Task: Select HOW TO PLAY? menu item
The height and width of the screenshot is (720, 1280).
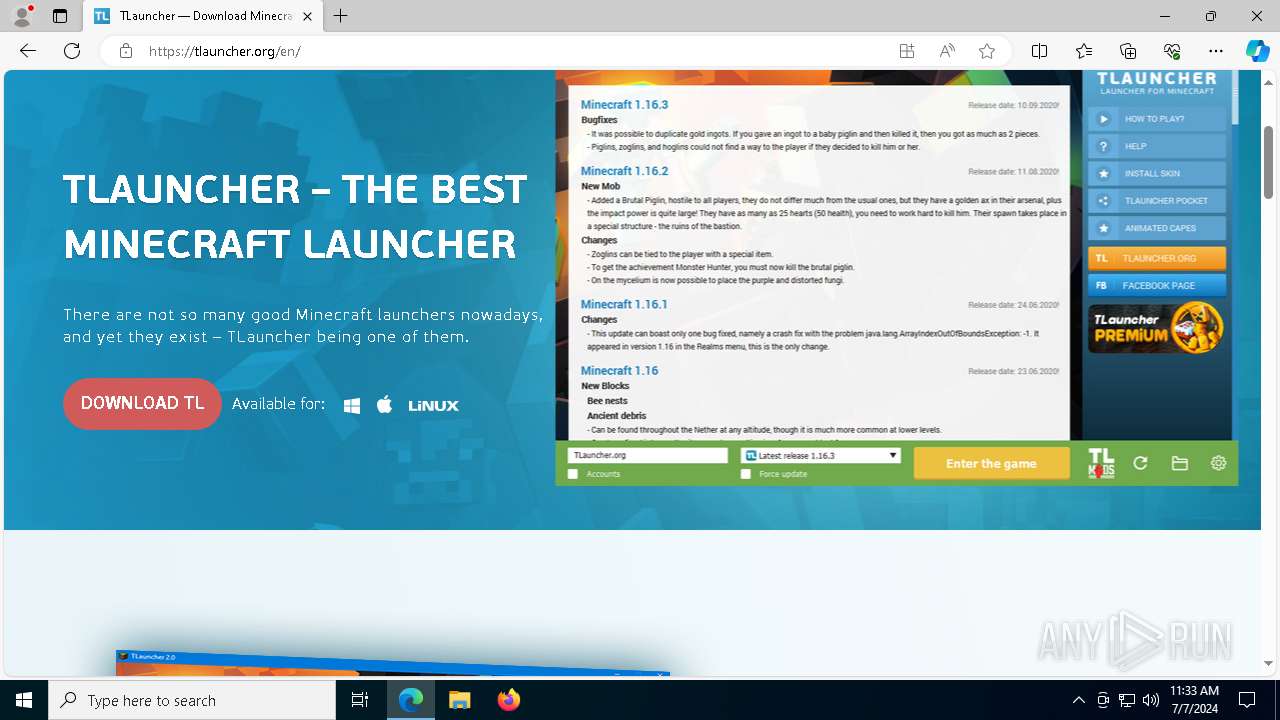Action: coord(1157,119)
